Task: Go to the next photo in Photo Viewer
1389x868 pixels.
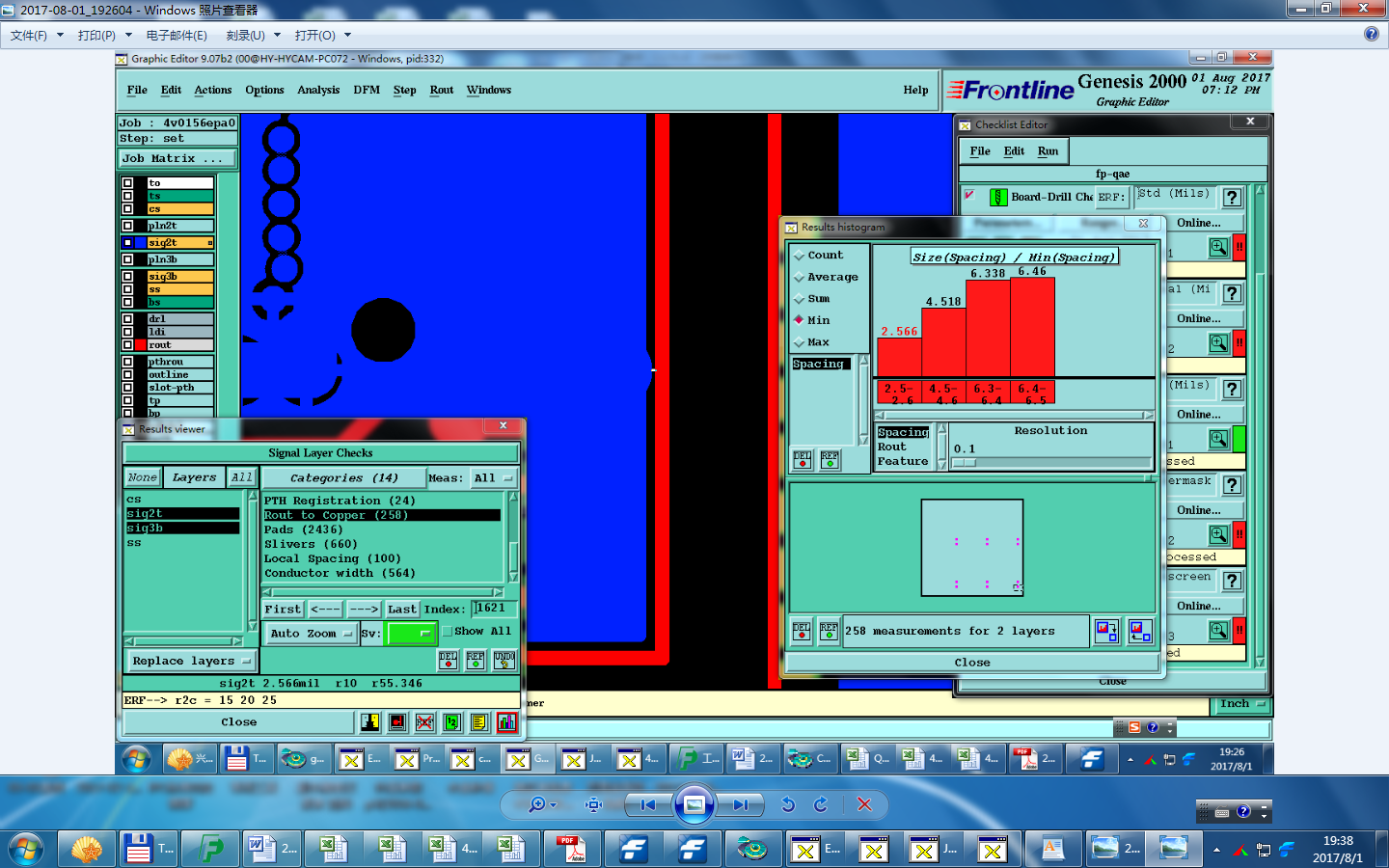Action: click(740, 804)
